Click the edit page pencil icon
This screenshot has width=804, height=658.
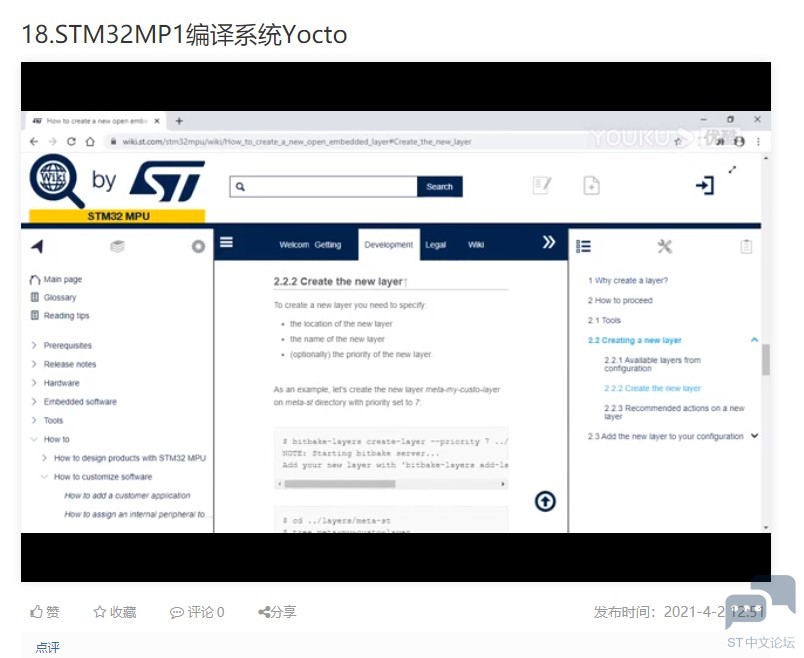pyautogui.click(x=542, y=185)
